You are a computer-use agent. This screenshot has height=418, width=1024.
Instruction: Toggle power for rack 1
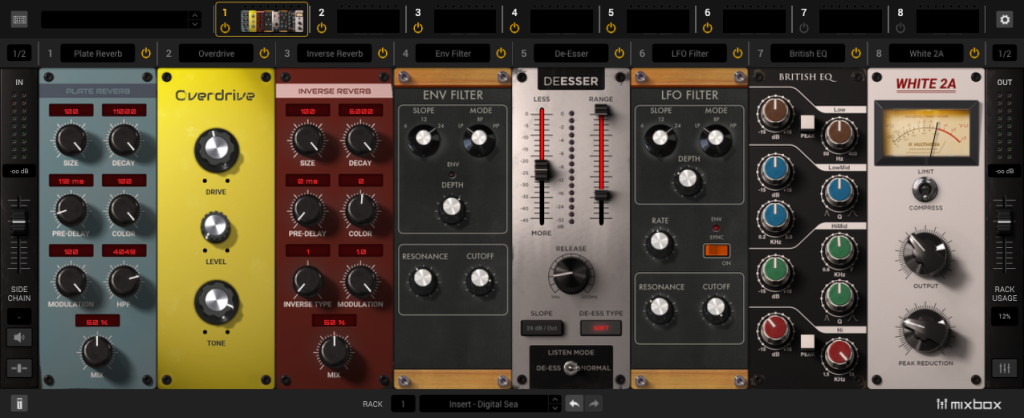[x=225, y=27]
